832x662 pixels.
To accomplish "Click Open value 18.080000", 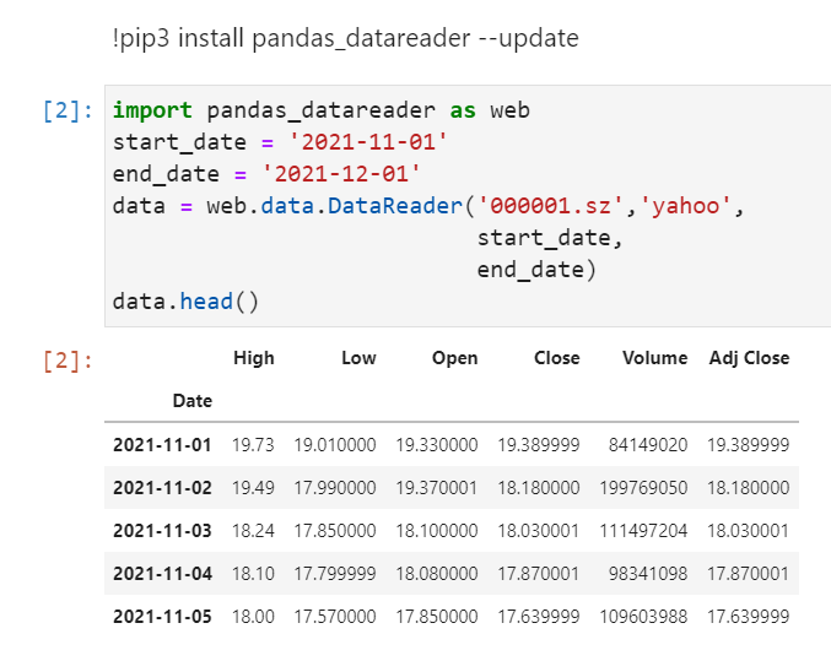I will [x=437, y=573].
